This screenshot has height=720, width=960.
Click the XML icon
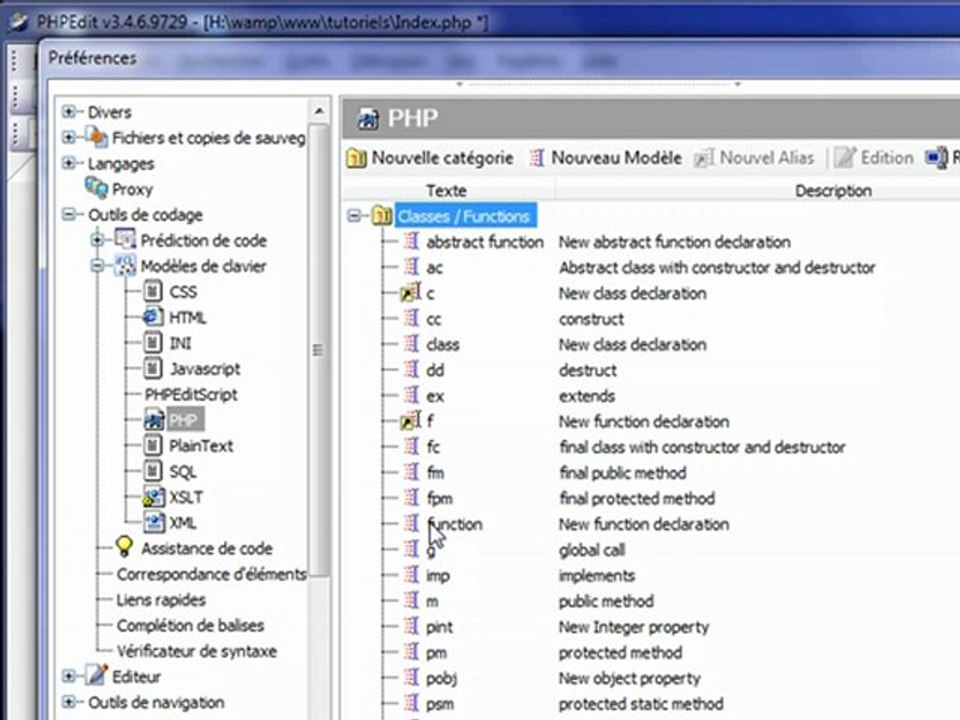click(x=154, y=522)
